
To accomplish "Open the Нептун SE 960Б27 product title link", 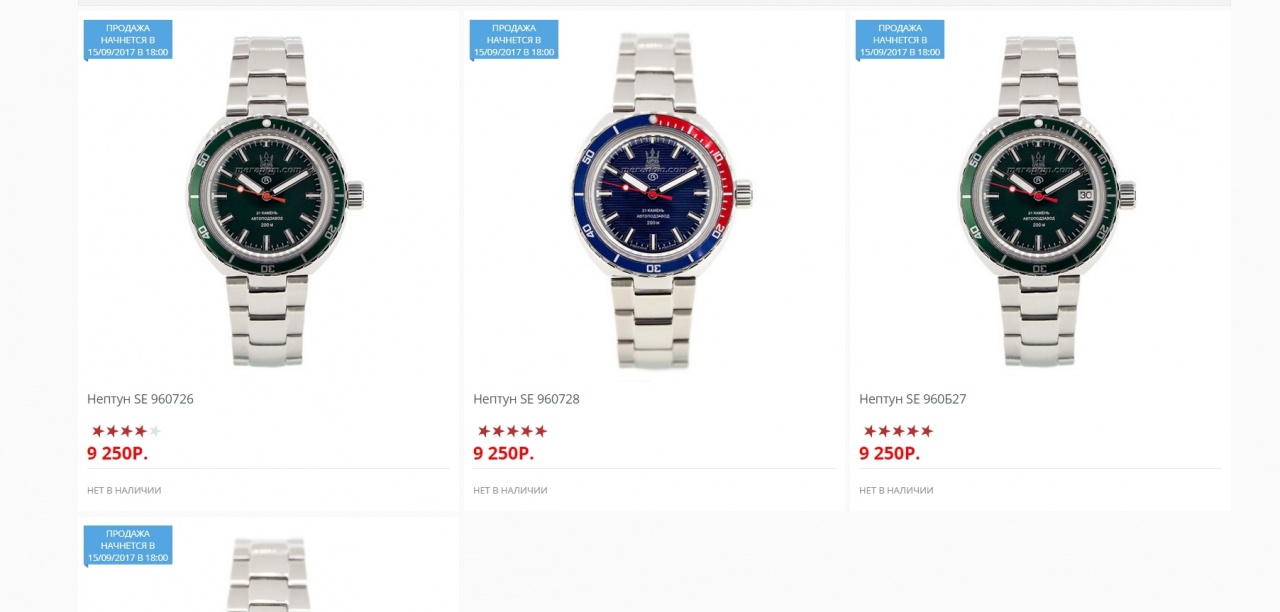I will coord(912,399).
